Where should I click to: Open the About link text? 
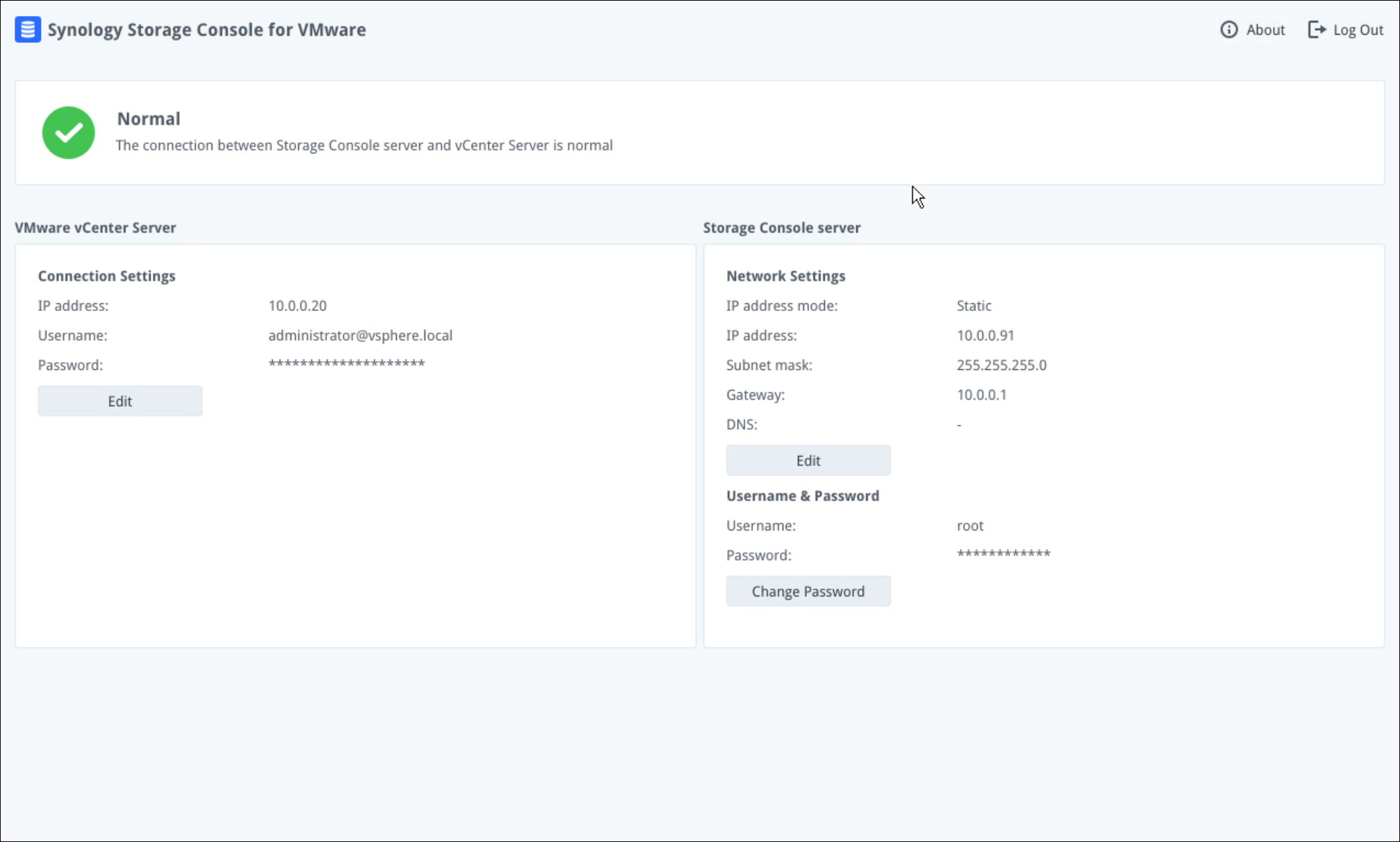point(1265,30)
